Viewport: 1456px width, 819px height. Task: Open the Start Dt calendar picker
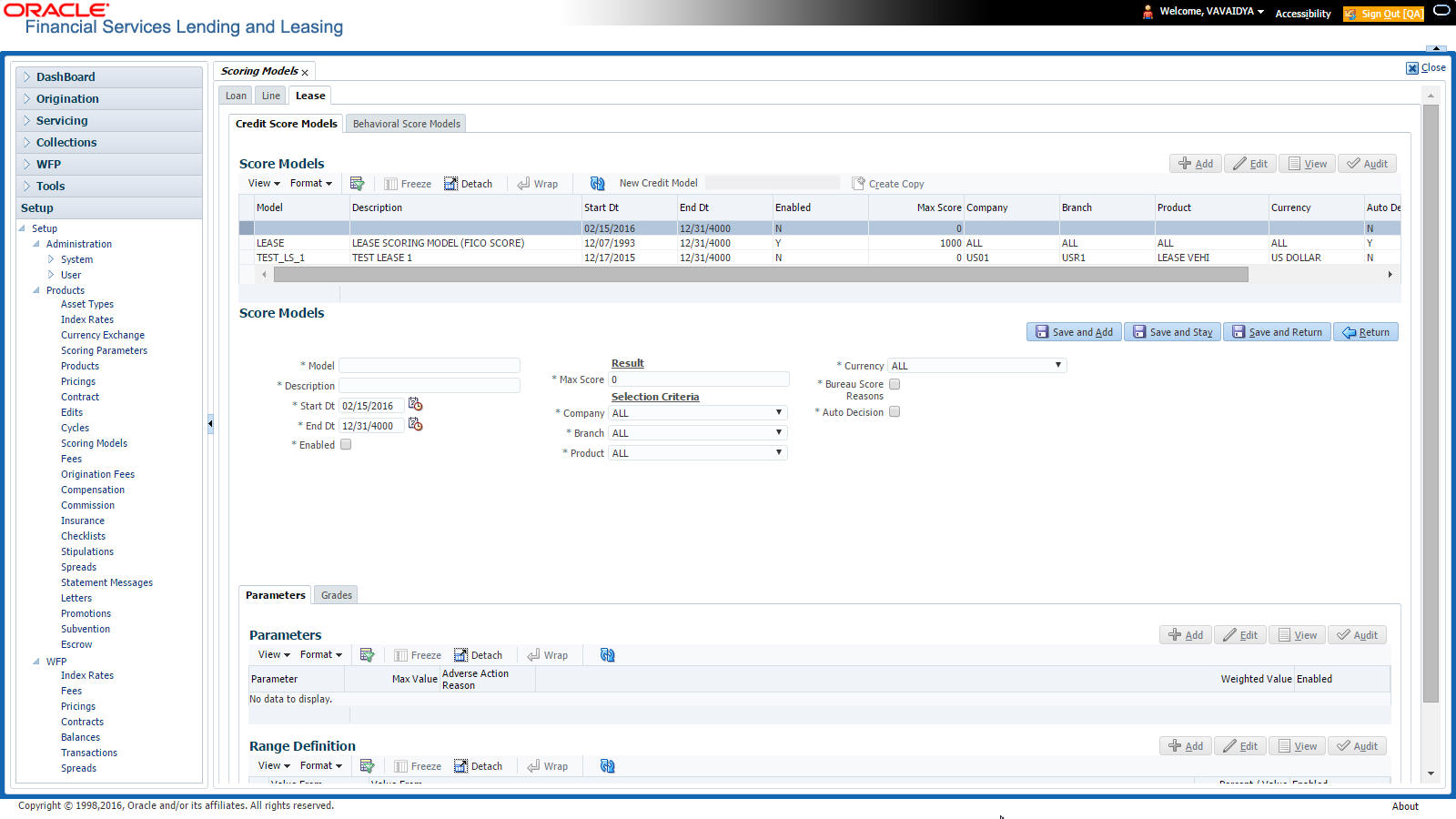point(416,405)
